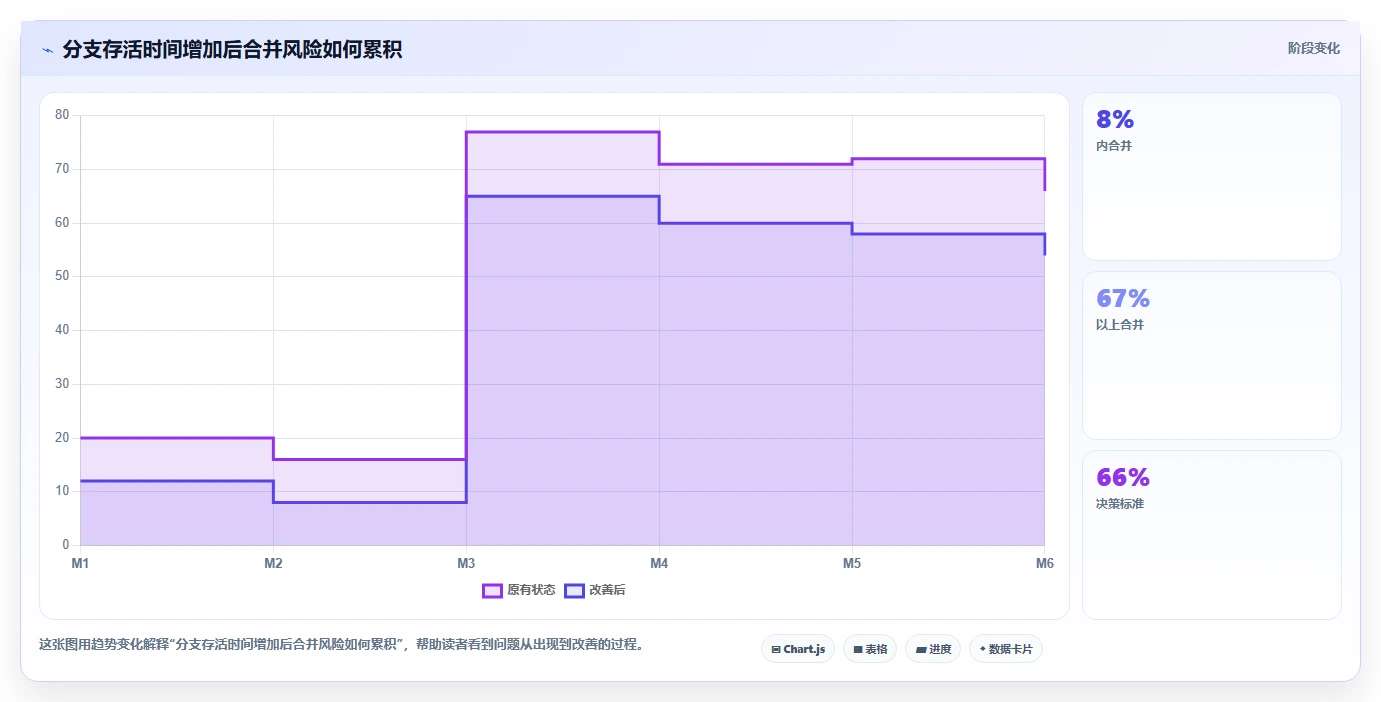Open the 67% 以上合并 stat card
The image size is (1381, 702).
pyautogui.click(x=1211, y=355)
